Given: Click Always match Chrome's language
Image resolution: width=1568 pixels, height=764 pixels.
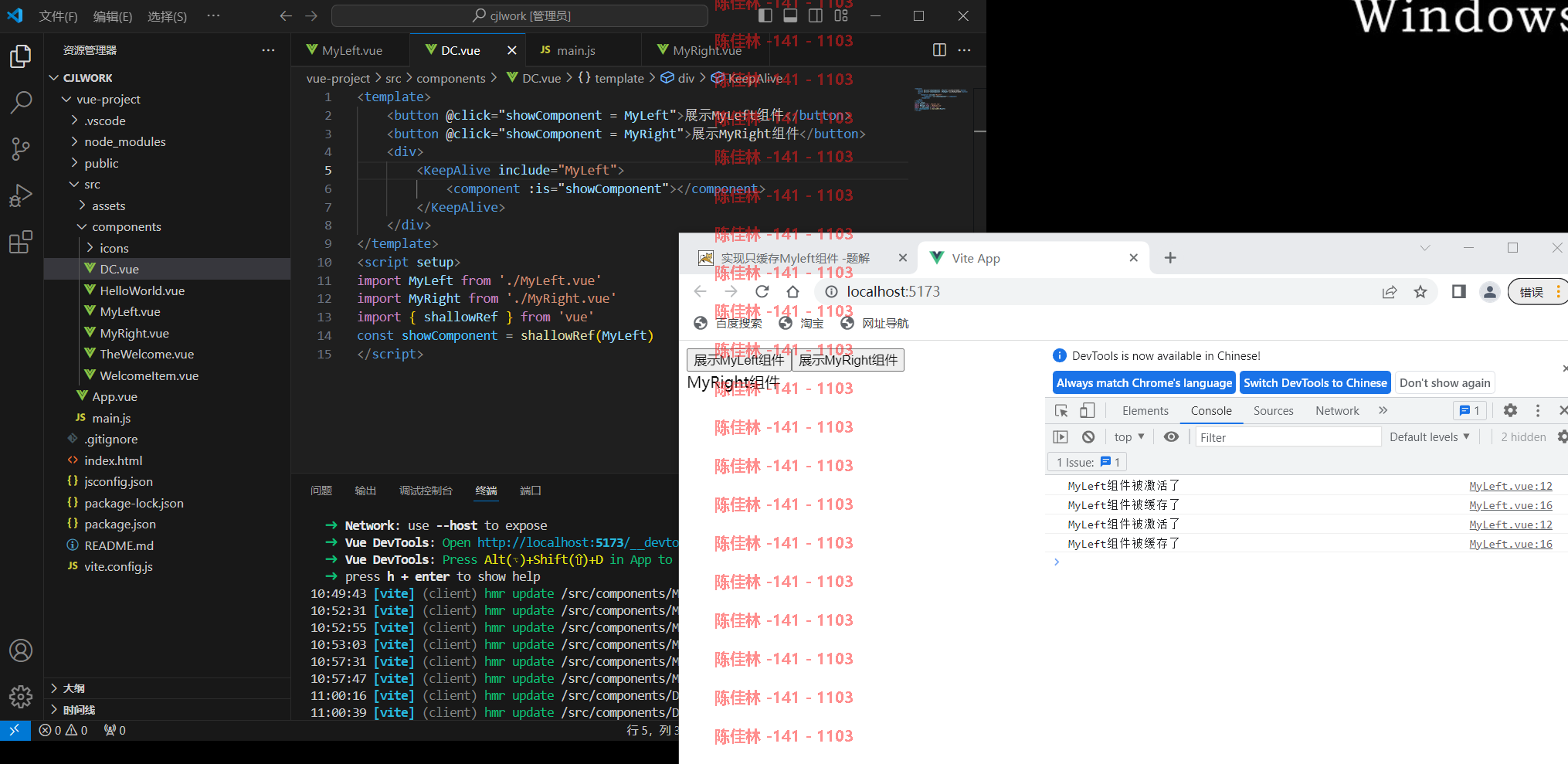Looking at the screenshot, I should [x=1145, y=383].
